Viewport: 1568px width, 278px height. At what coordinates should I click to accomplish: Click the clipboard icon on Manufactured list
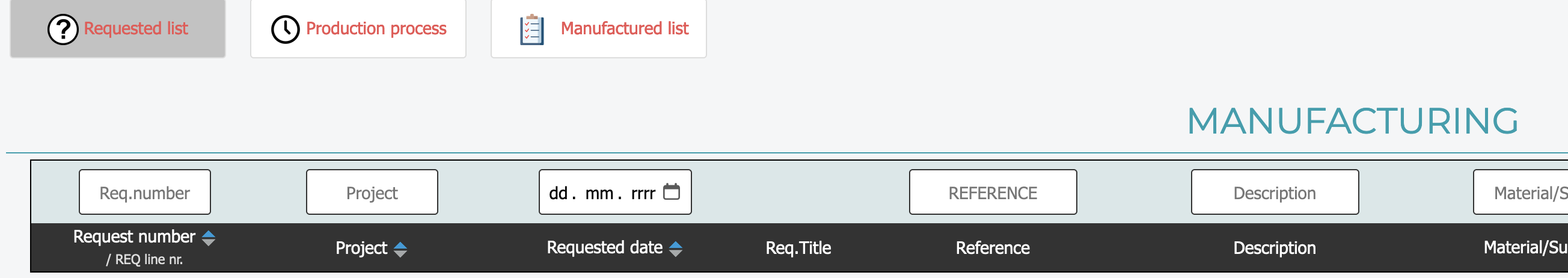[x=531, y=29]
